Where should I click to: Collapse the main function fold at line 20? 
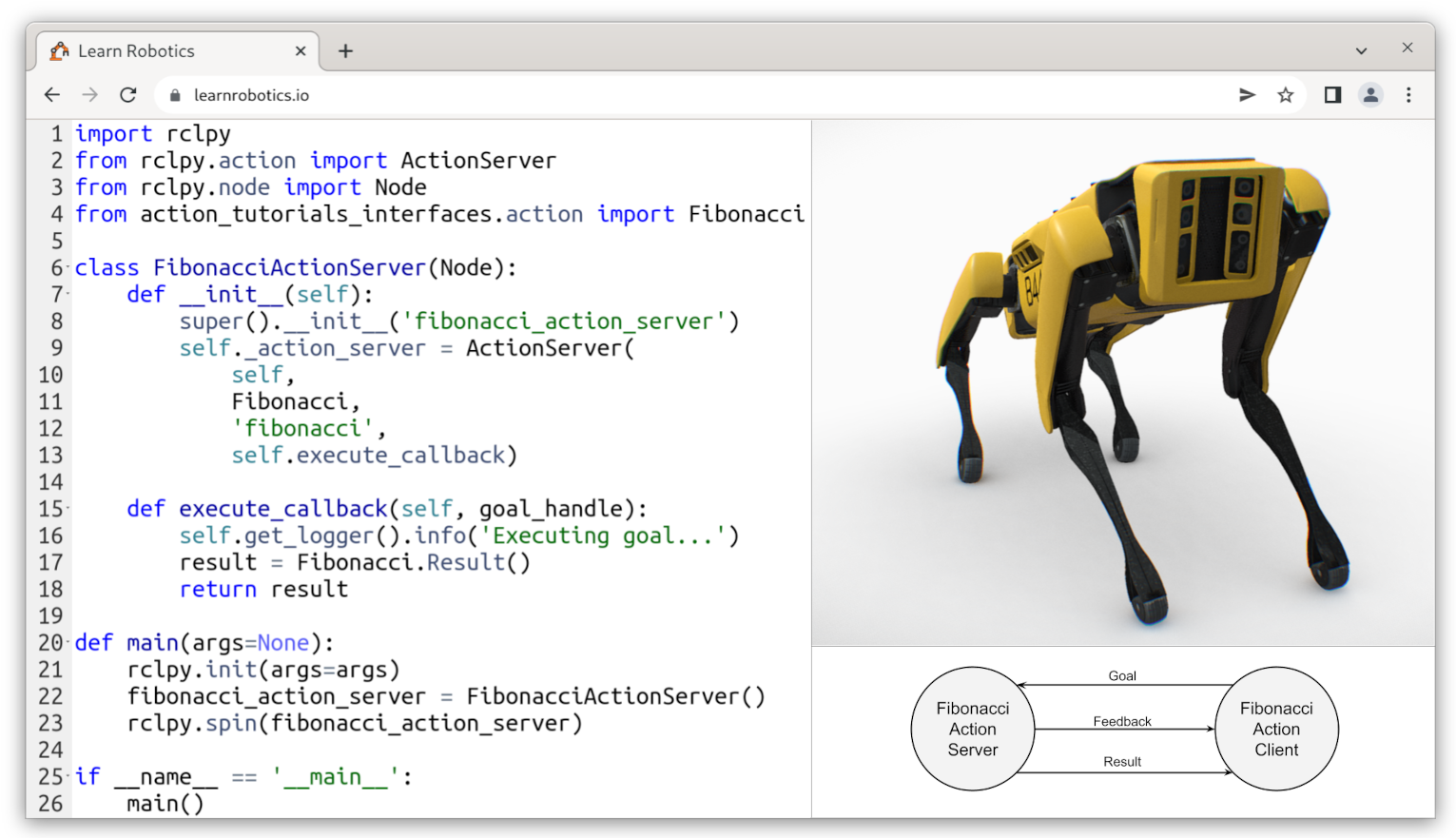(x=68, y=643)
